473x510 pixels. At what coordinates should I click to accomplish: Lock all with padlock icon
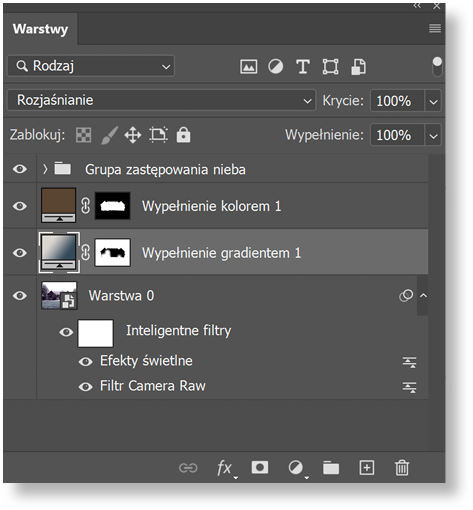click(x=183, y=135)
